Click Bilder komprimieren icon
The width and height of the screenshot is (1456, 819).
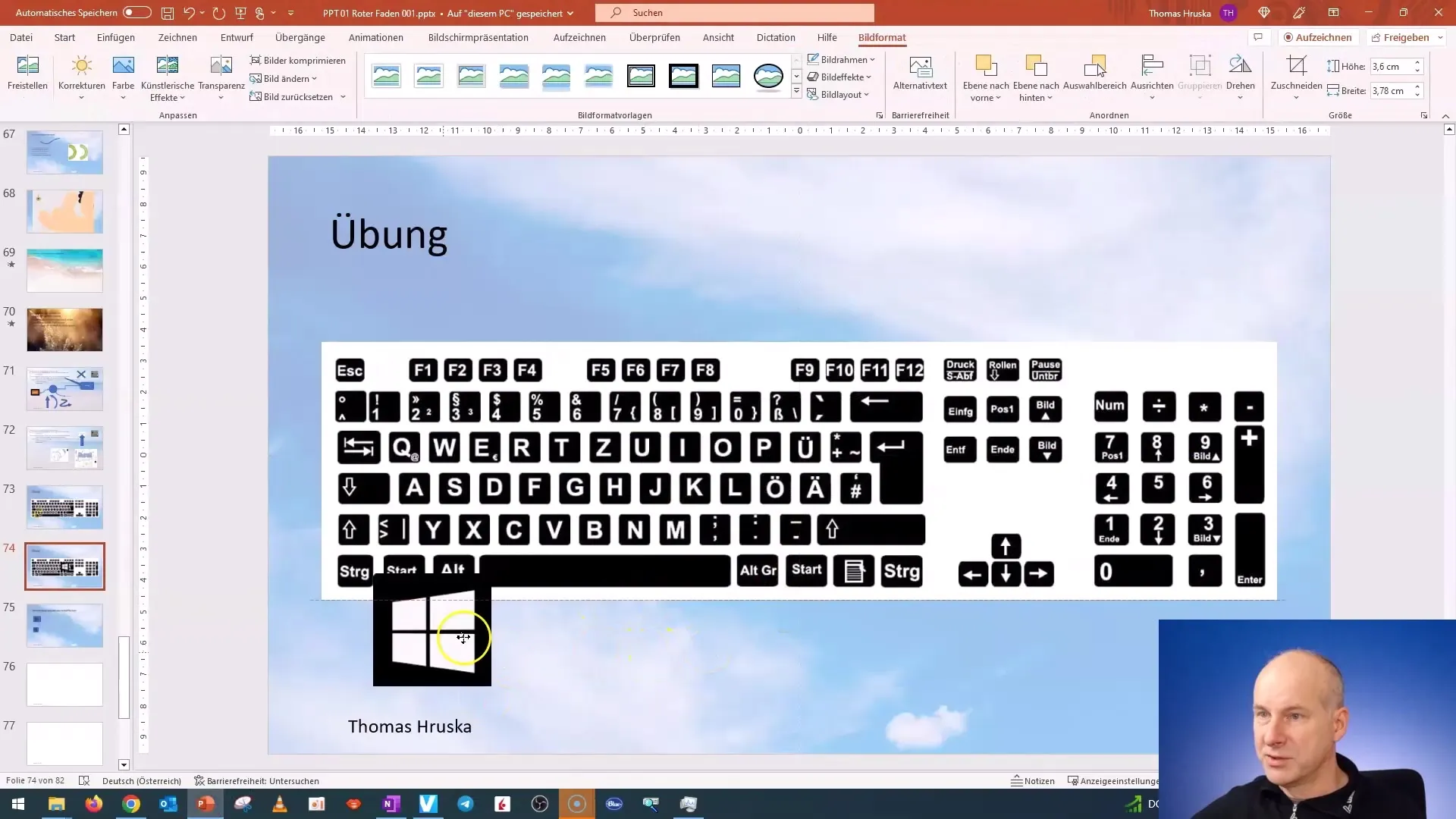coord(256,61)
